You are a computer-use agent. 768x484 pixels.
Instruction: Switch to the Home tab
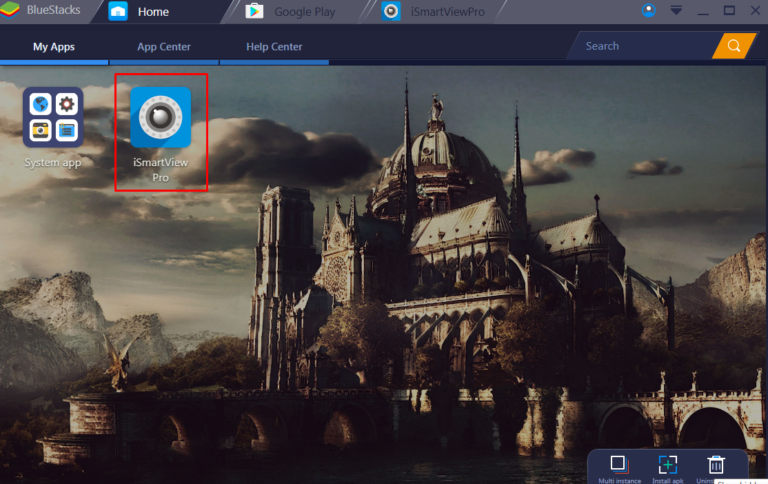coord(153,12)
